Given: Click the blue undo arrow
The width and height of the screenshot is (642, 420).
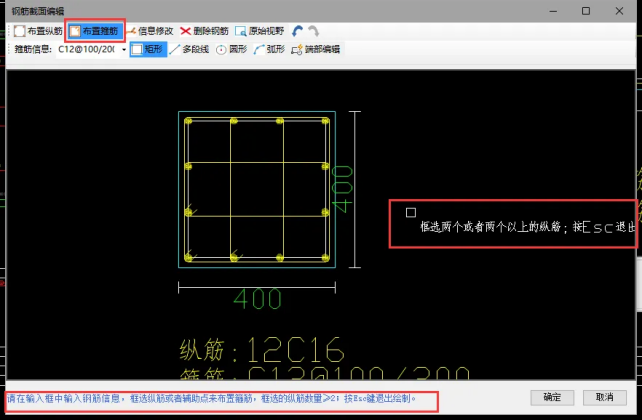Looking at the screenshot, I should 298,31.
